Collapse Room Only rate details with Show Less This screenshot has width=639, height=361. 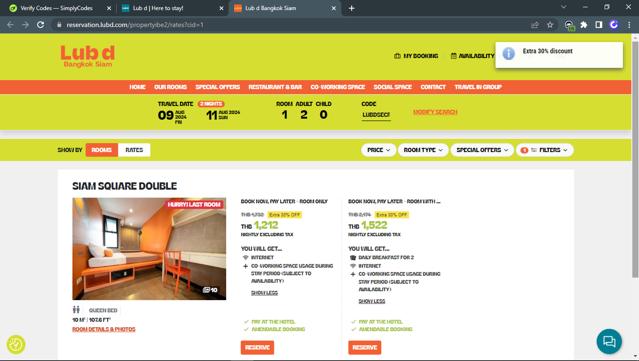click(x=264, y=293)
